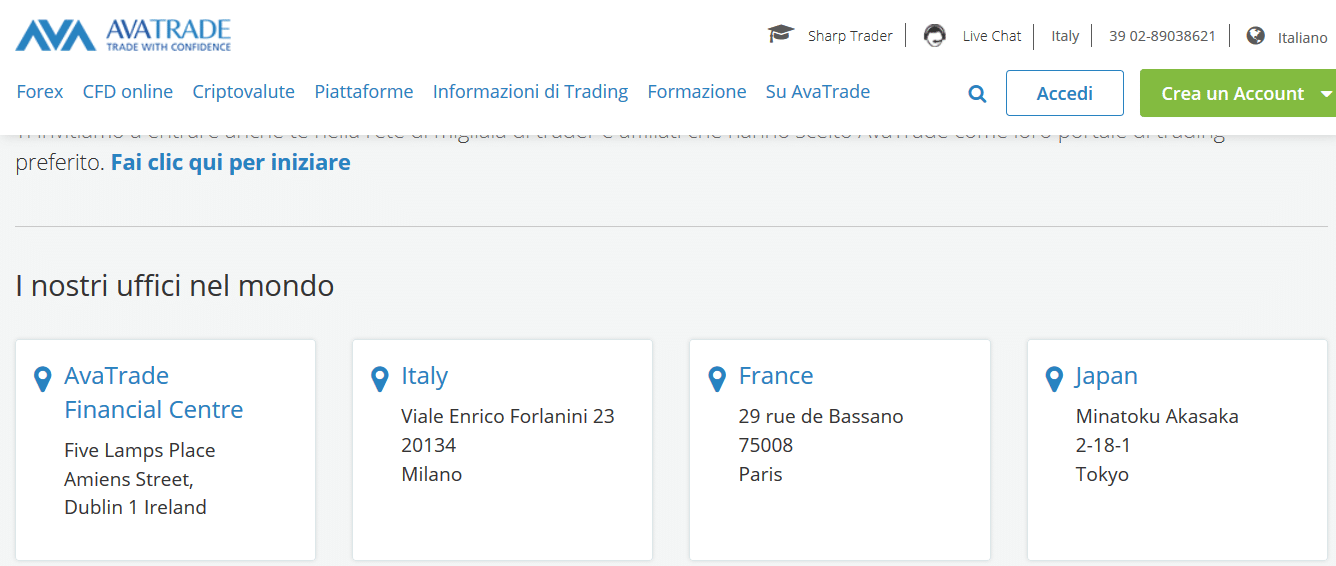Click the phone number 39 02-89038621
This screenshot has width=1336, height=566.
point(1162,36)
